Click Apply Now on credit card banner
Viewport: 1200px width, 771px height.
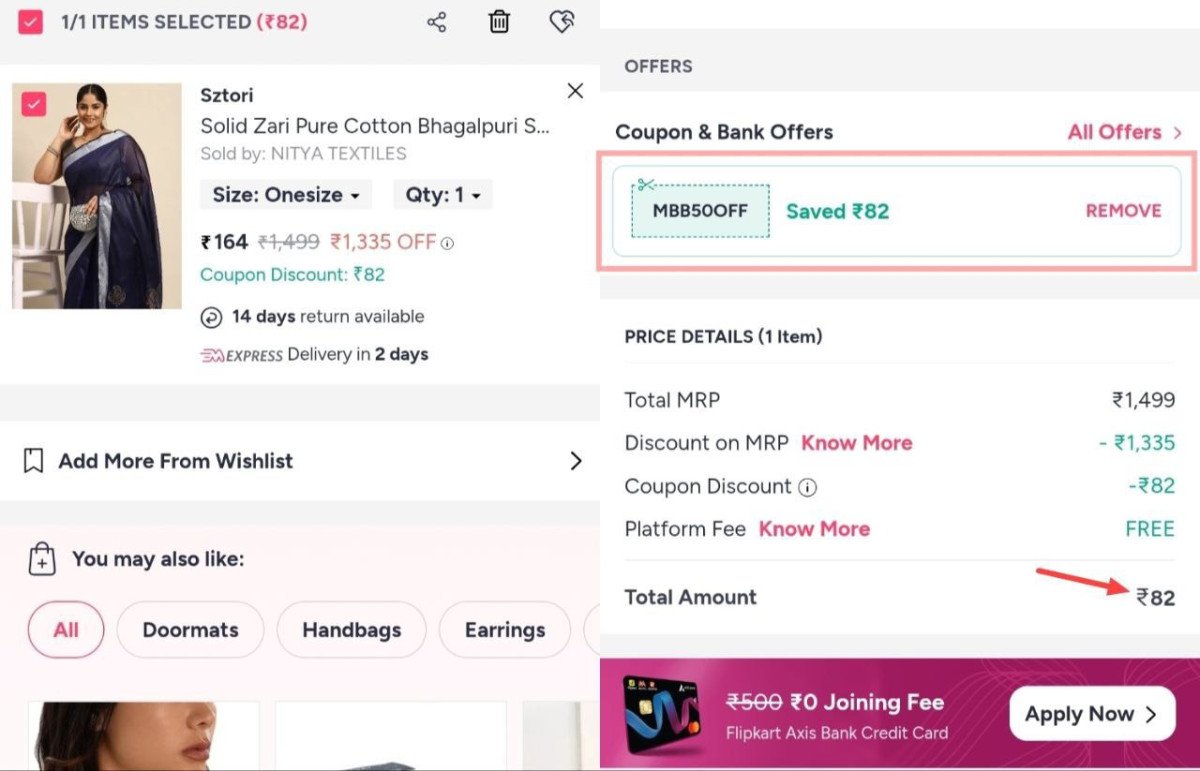[x=1091, y=714]
